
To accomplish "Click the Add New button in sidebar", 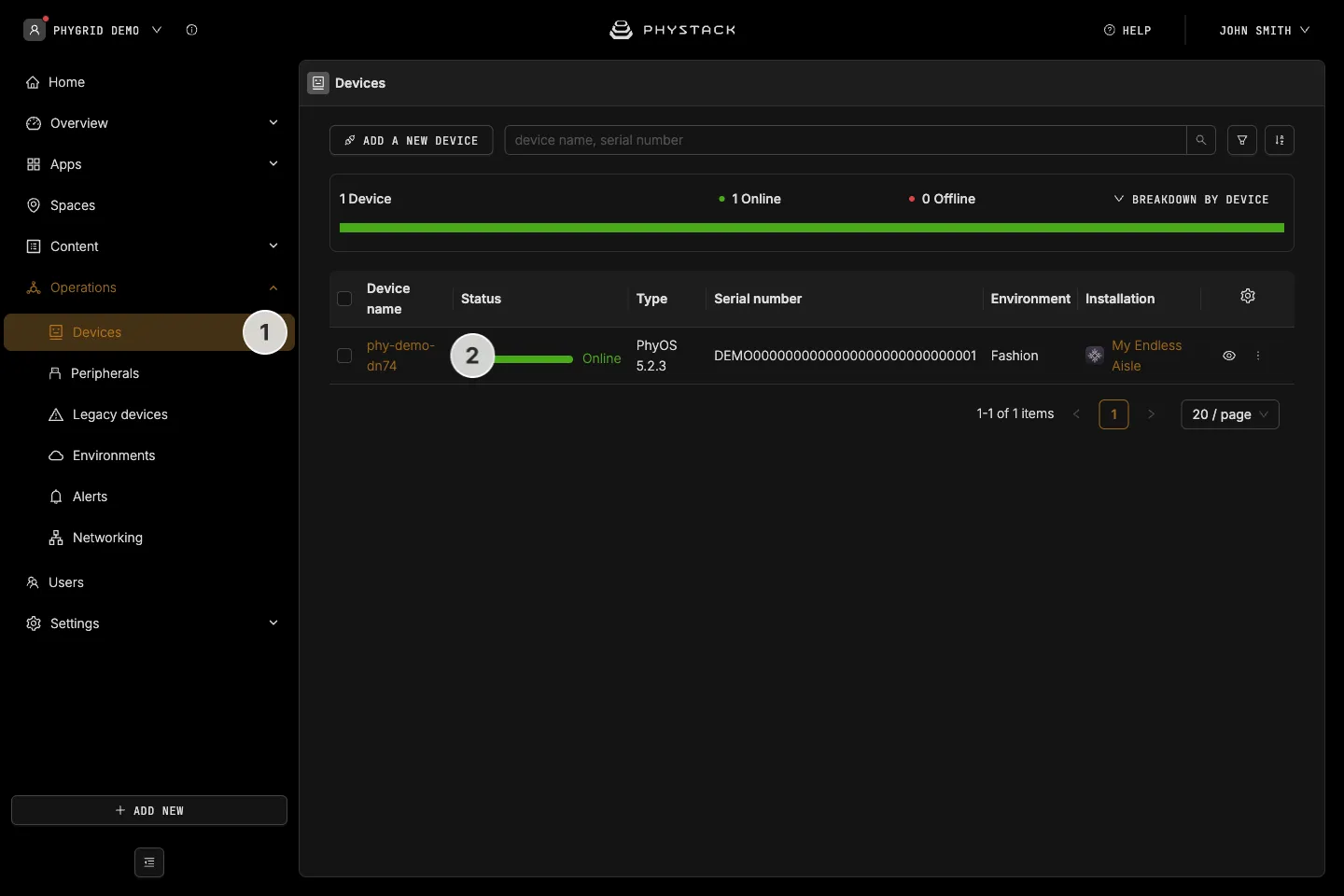I will pos(149,810).
